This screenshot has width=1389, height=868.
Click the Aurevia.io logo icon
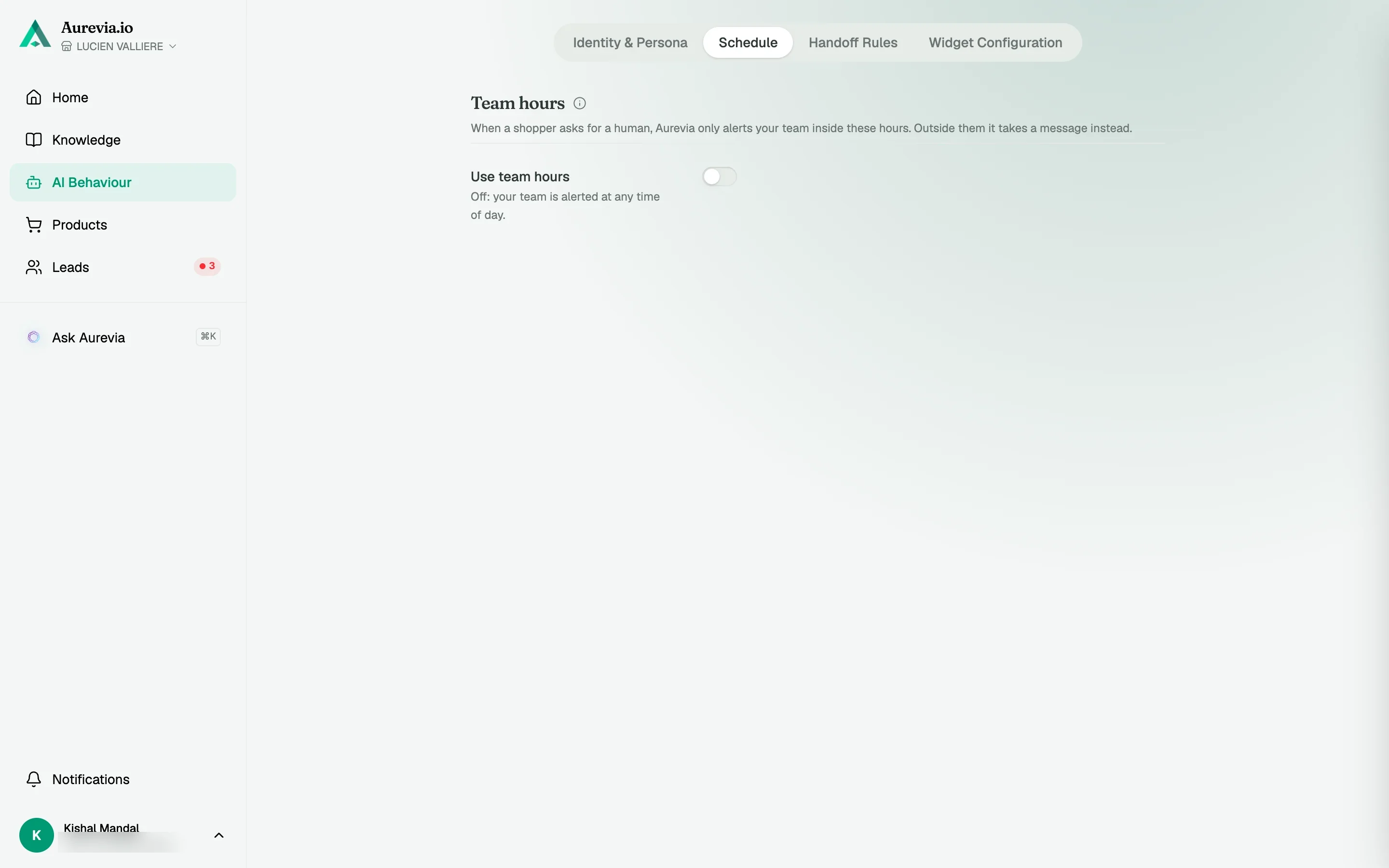(x=35, y=34)
